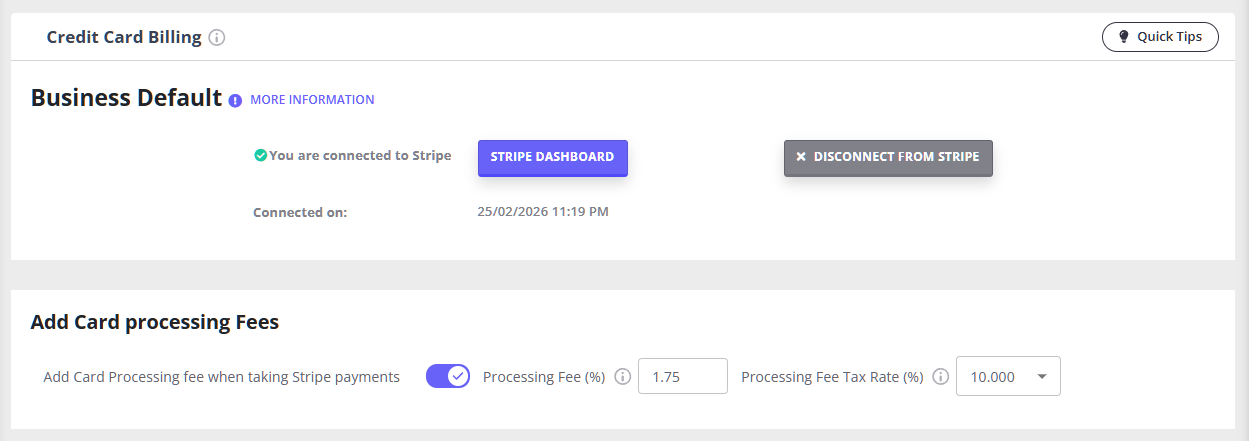Viewport: 1249px width, 441px height.
Task: Click the 'You are connected to Stripe' text
Action: 360,156
